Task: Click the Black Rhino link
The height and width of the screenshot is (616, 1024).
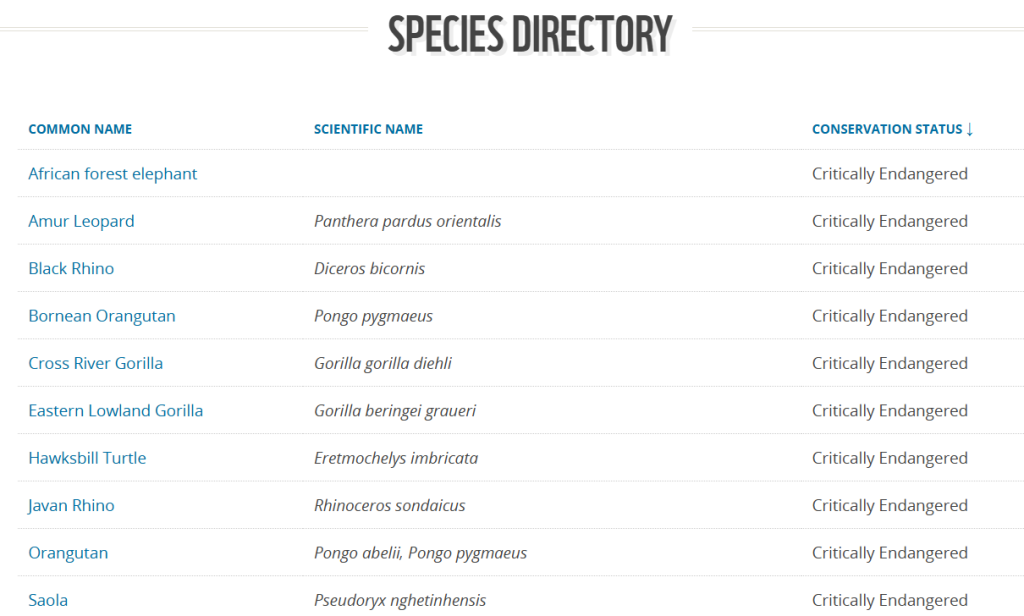Action: [71, 269]
